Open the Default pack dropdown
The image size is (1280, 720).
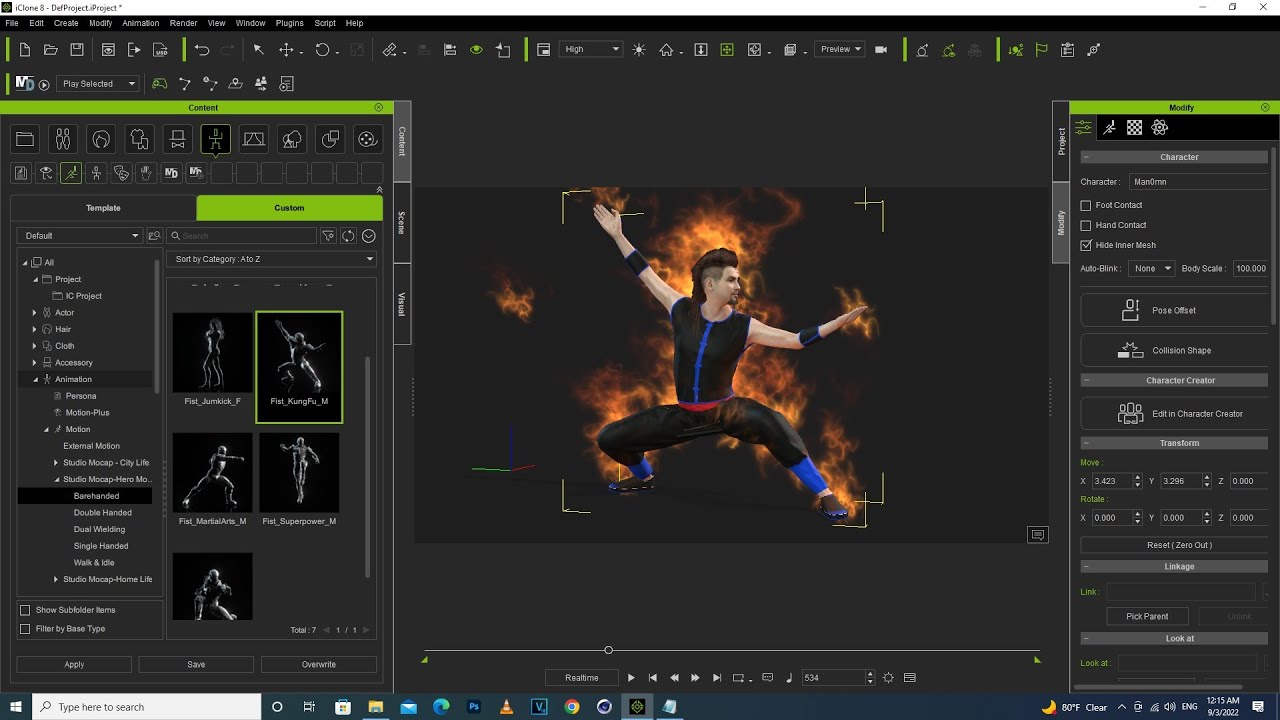[x=79, y=236]
